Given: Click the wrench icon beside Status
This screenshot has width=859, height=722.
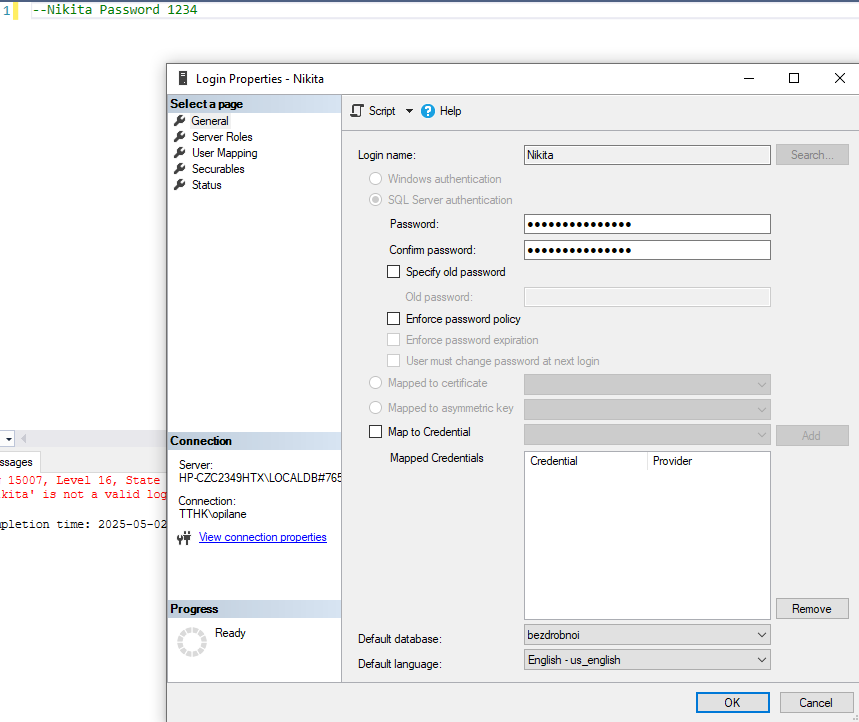Looking at the screenshot, I should [180, 185].
